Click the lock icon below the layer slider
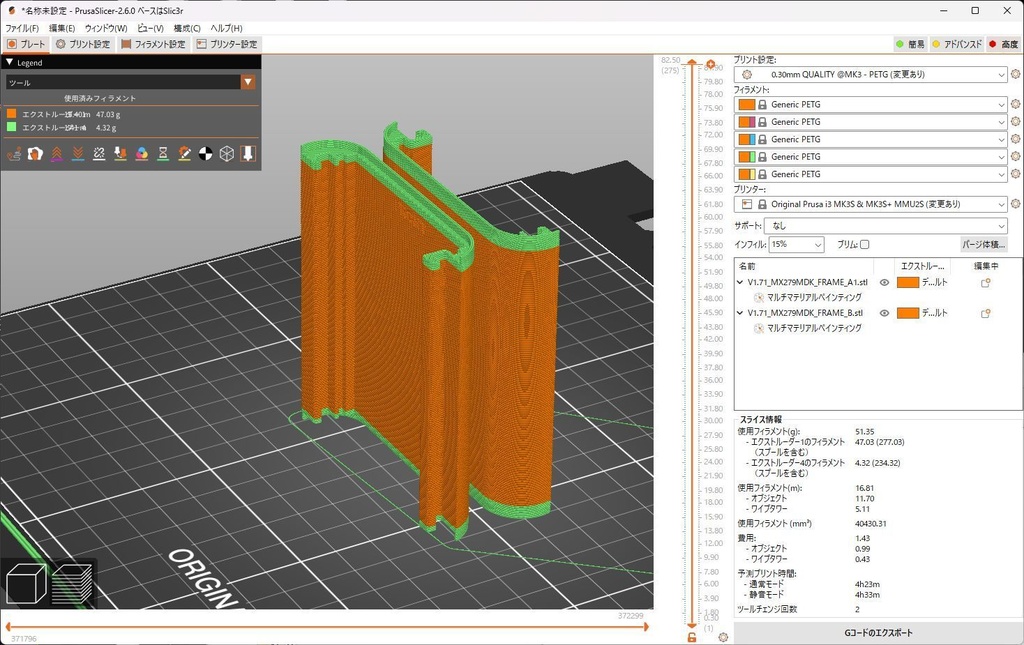The height and width of the screenshot is (645, 1024). (691, 636)
